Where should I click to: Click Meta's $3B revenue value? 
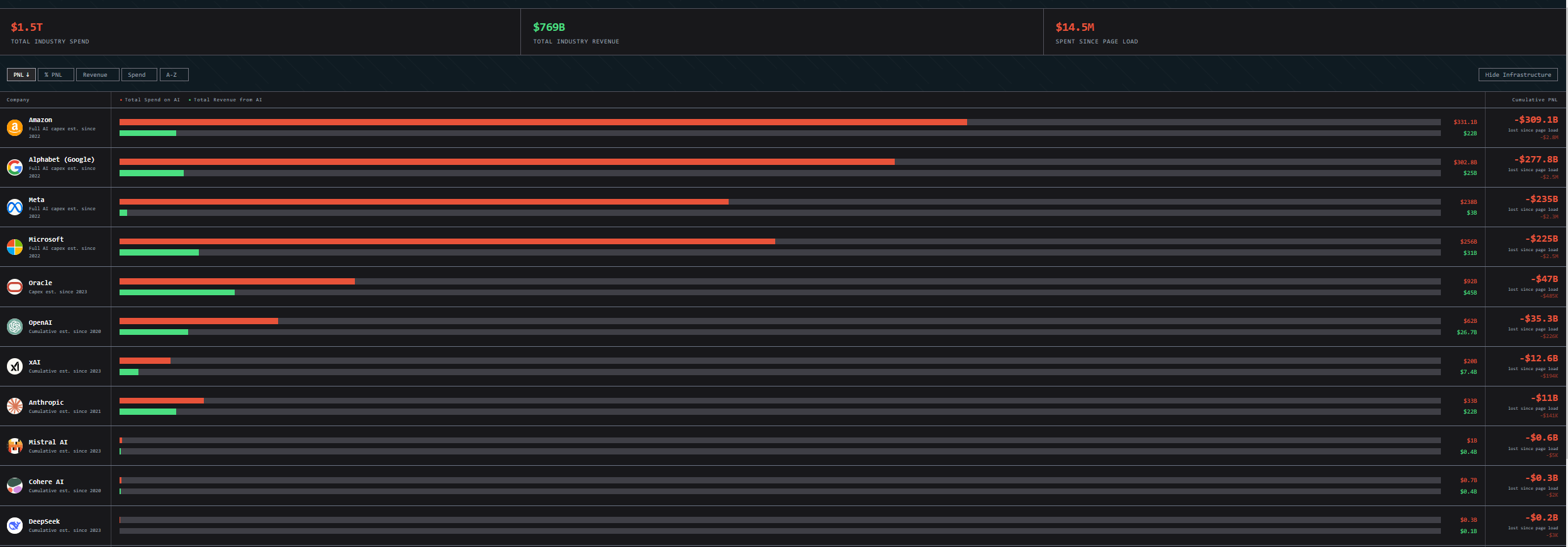1472,213
